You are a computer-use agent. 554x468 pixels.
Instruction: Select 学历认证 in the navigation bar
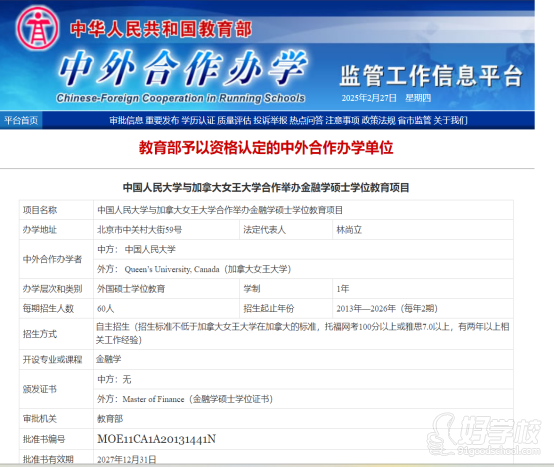[198, 120]
